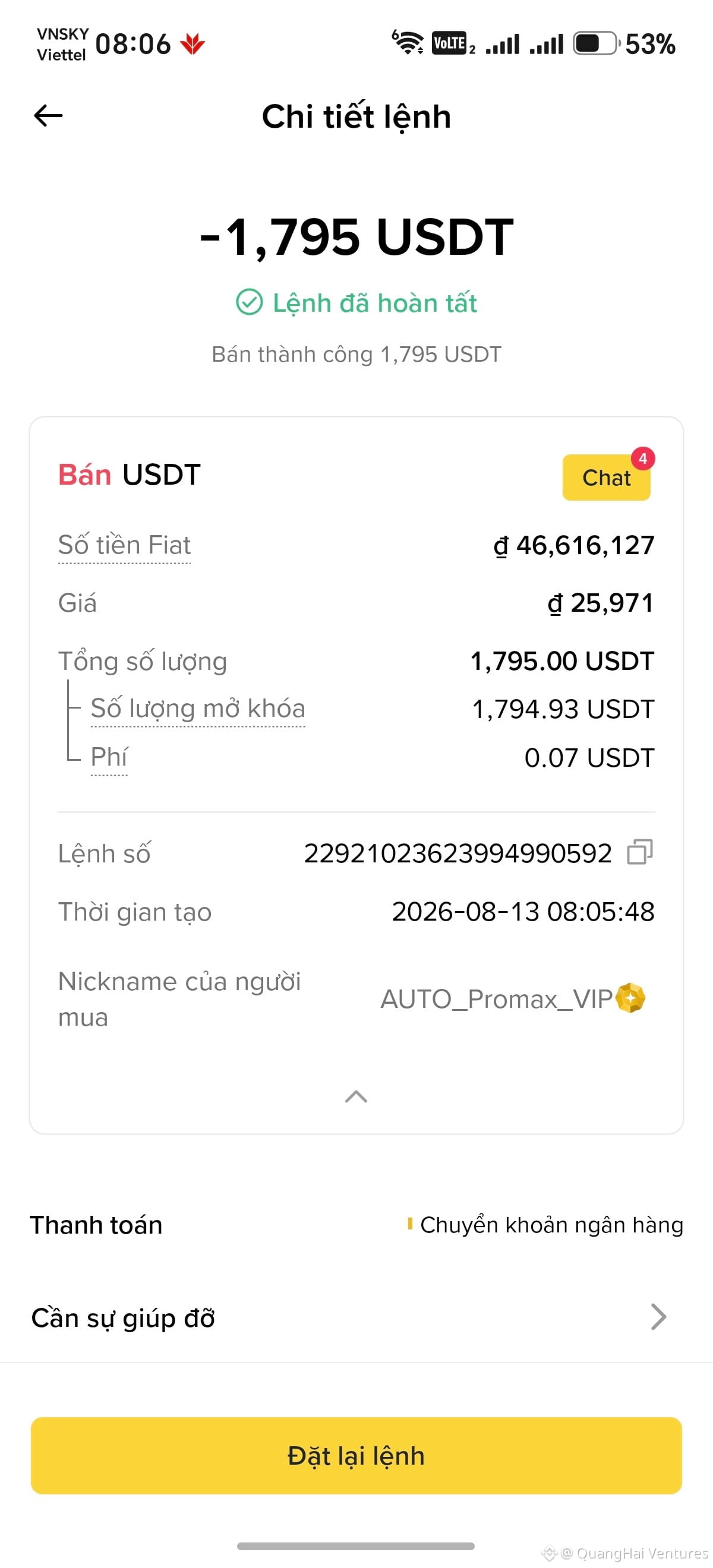Show info for Số tiền Fiat
Screen dimensions: 713x1568
[x=124, y=545]
